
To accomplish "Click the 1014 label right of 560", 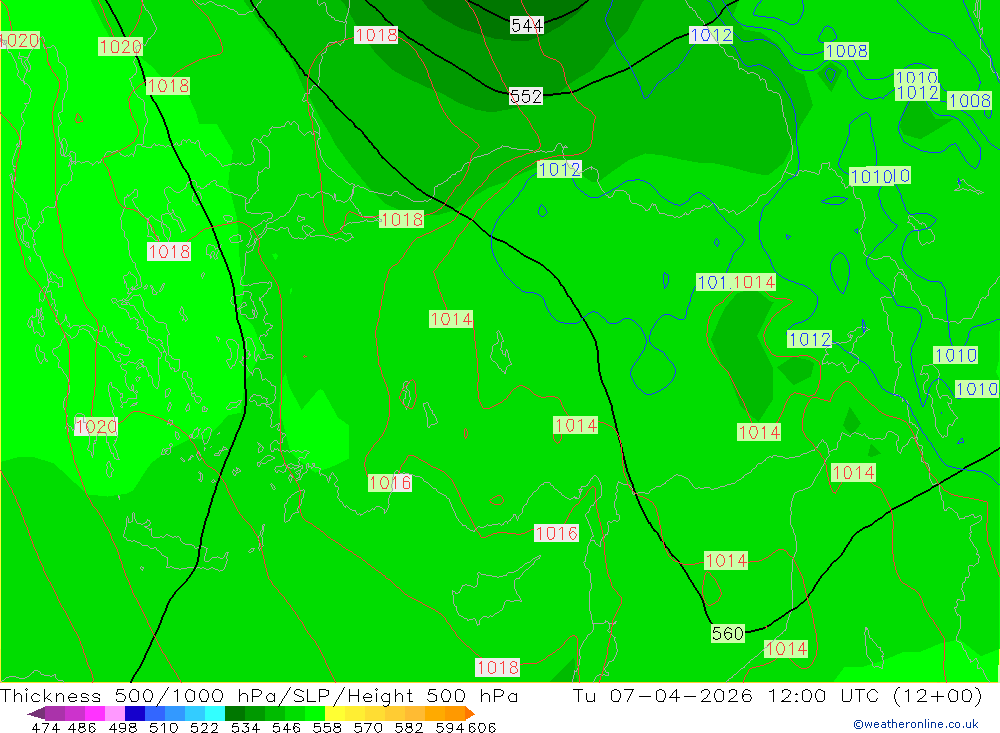I will coord(786,649).
